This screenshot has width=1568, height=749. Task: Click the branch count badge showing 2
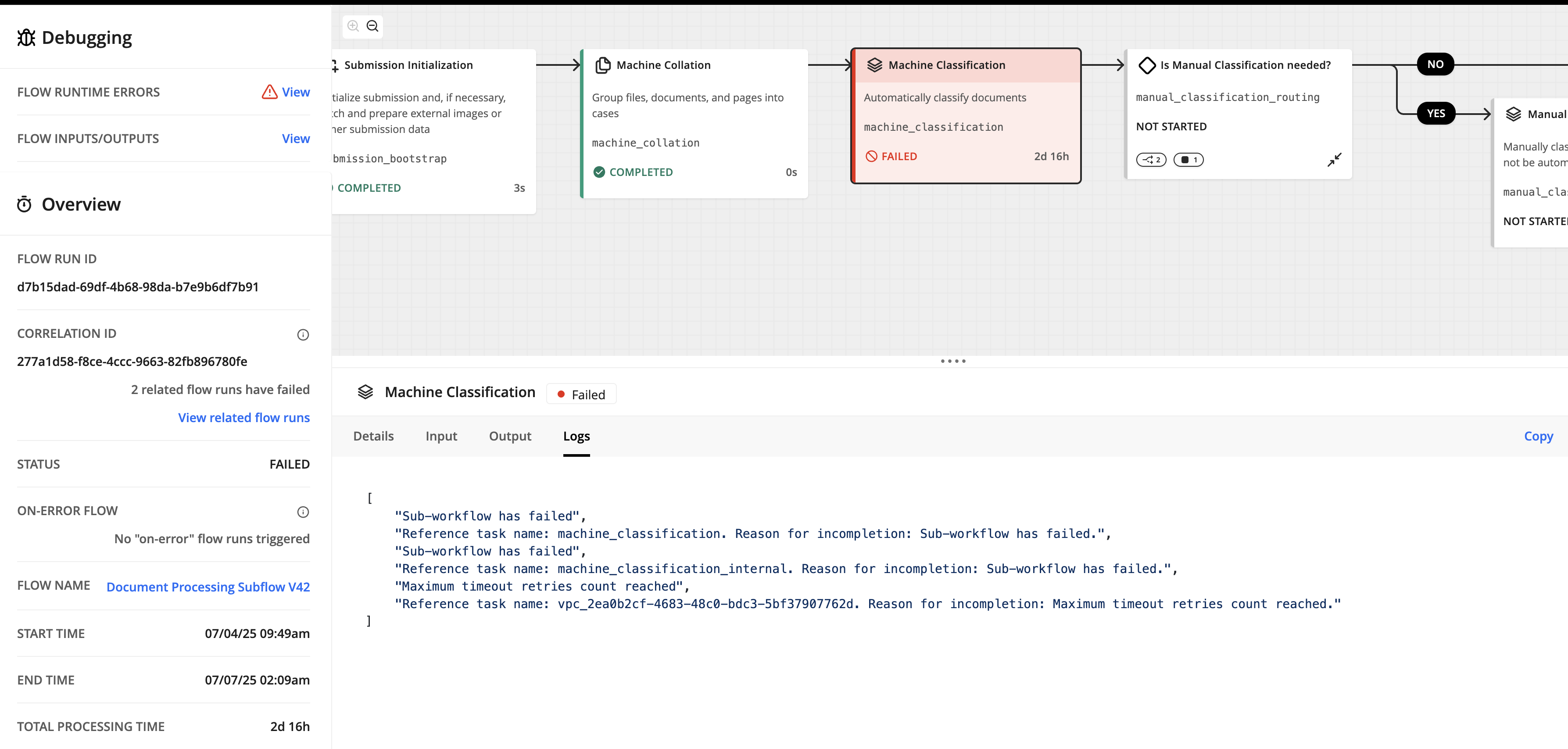click(1151, 160)
